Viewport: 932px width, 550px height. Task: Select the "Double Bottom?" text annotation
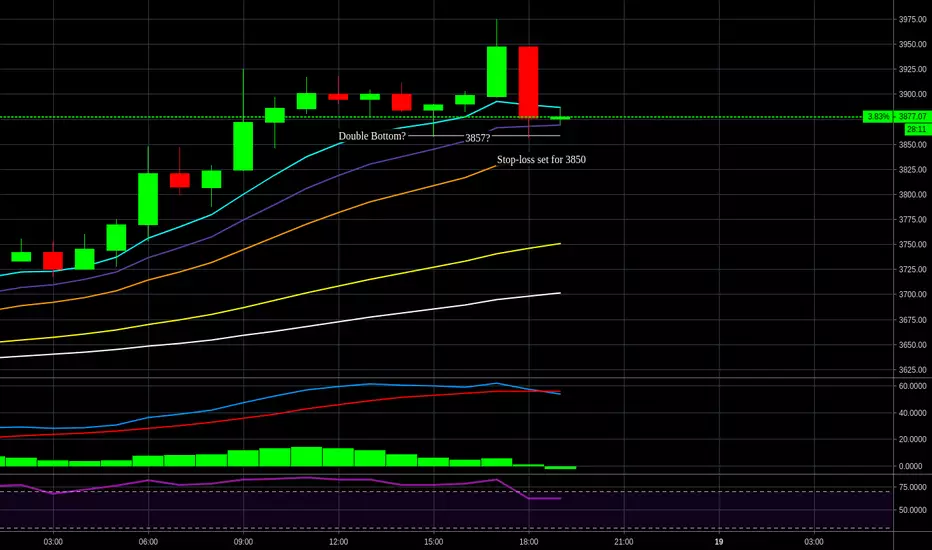[372, 136]
